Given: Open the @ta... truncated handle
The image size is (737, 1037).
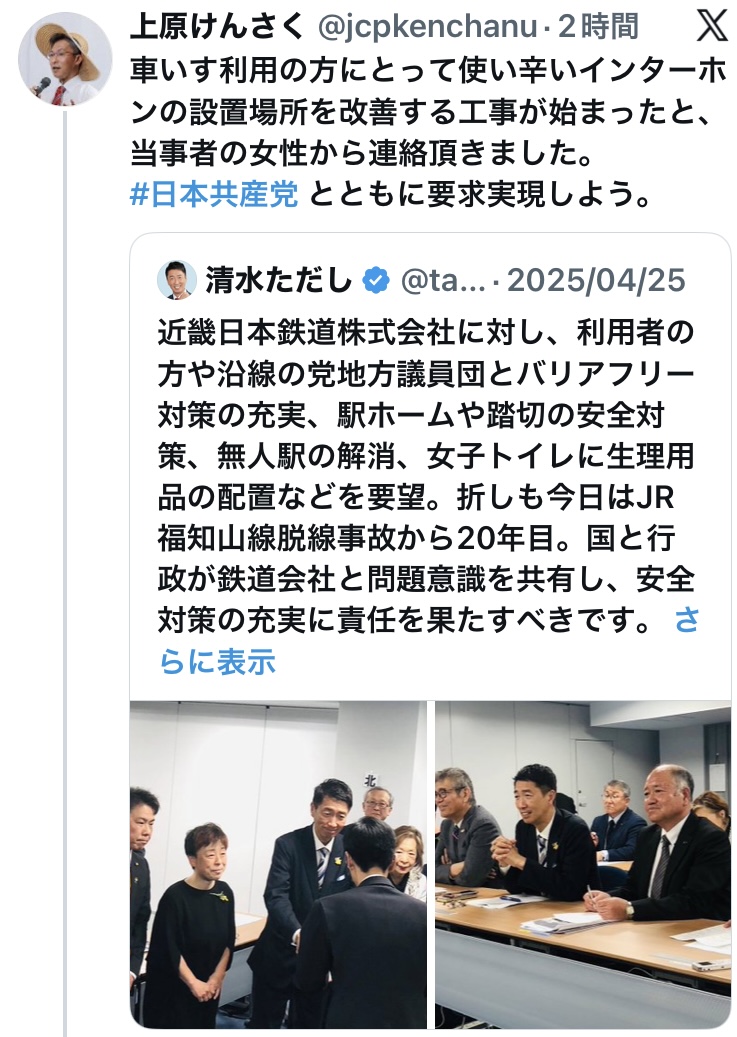Looking at the screenshot, I should click(x=443, y=280).
